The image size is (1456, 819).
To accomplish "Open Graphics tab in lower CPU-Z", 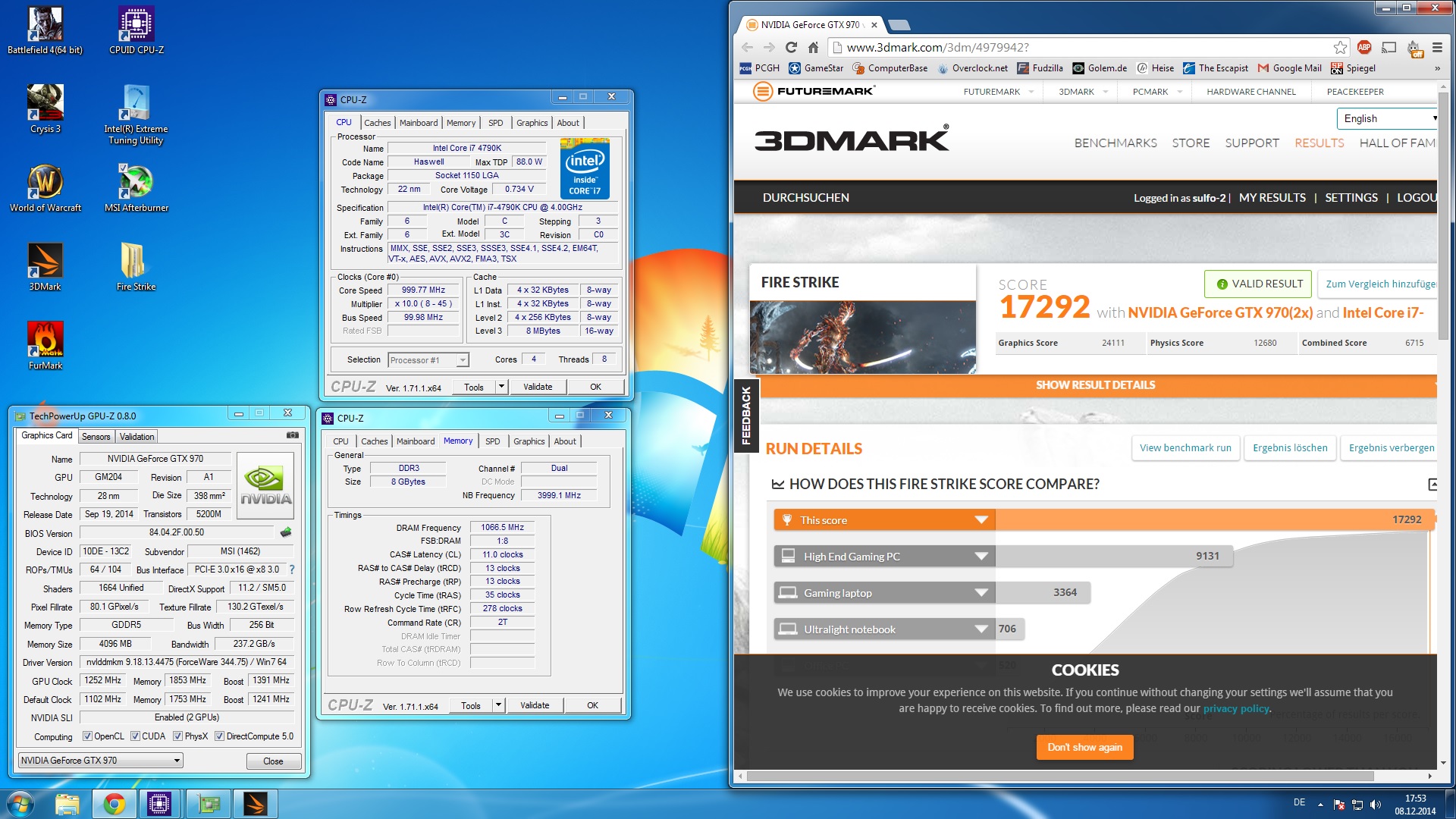I will pos(529,441).
